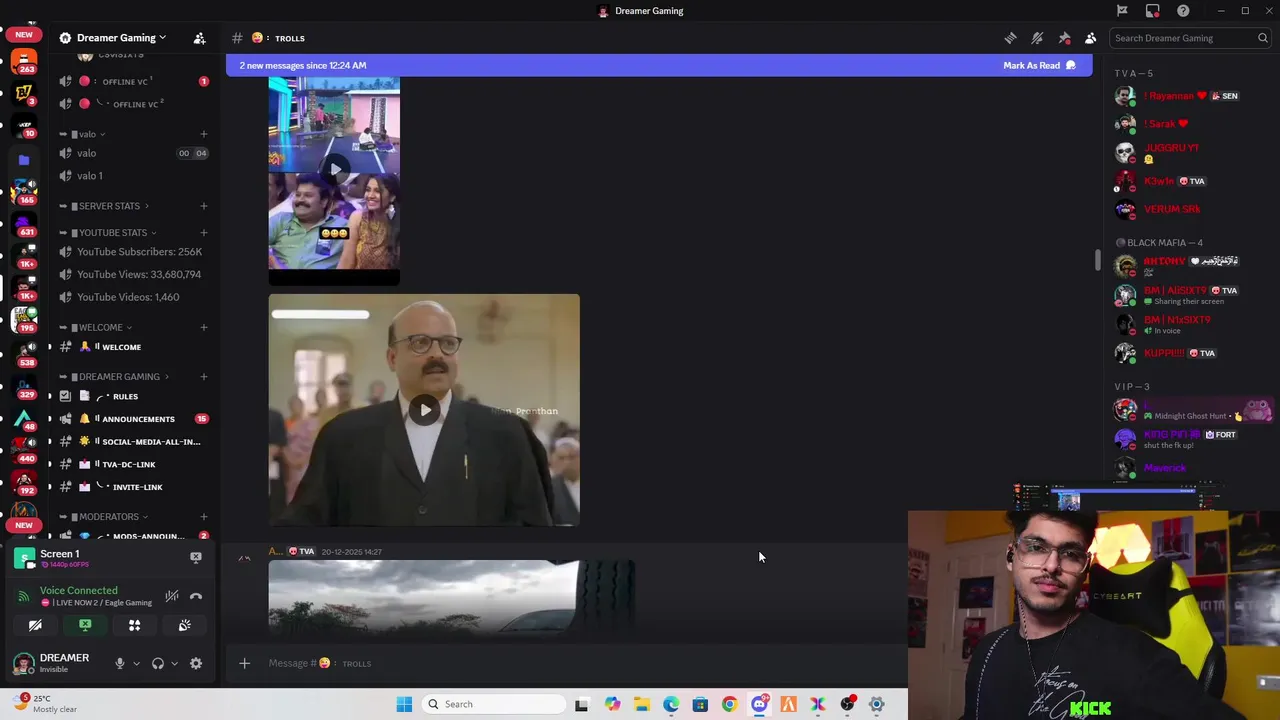Open the INVITE-LINK channel
1280x720 pixels.
[x=134, y=487]
